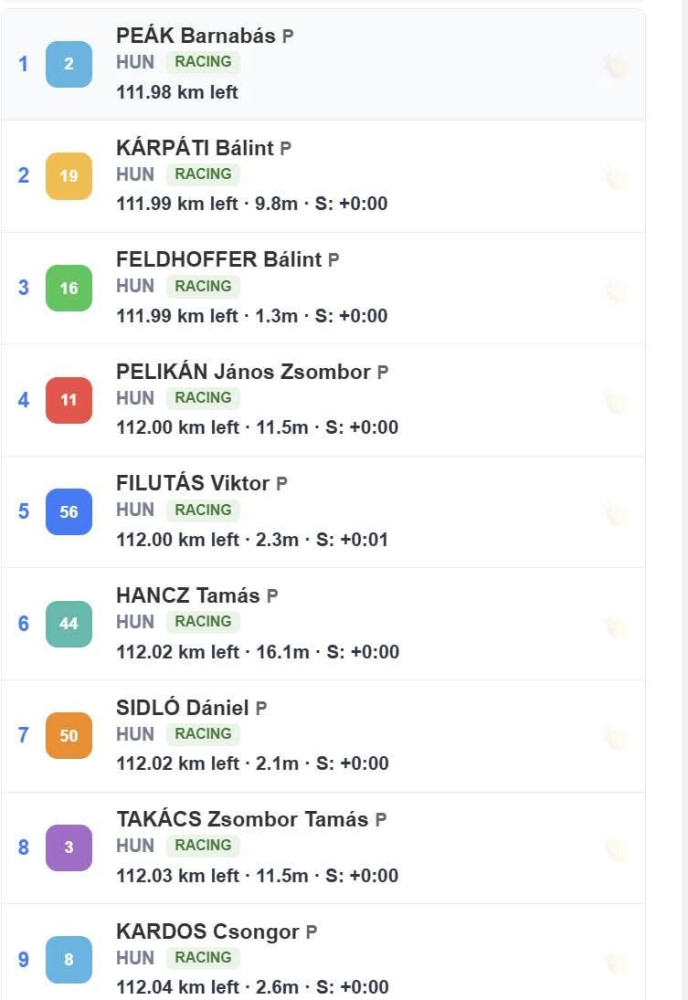Toggle the faint favorite icon for PEÁK Barnabás

click(616, 66)
